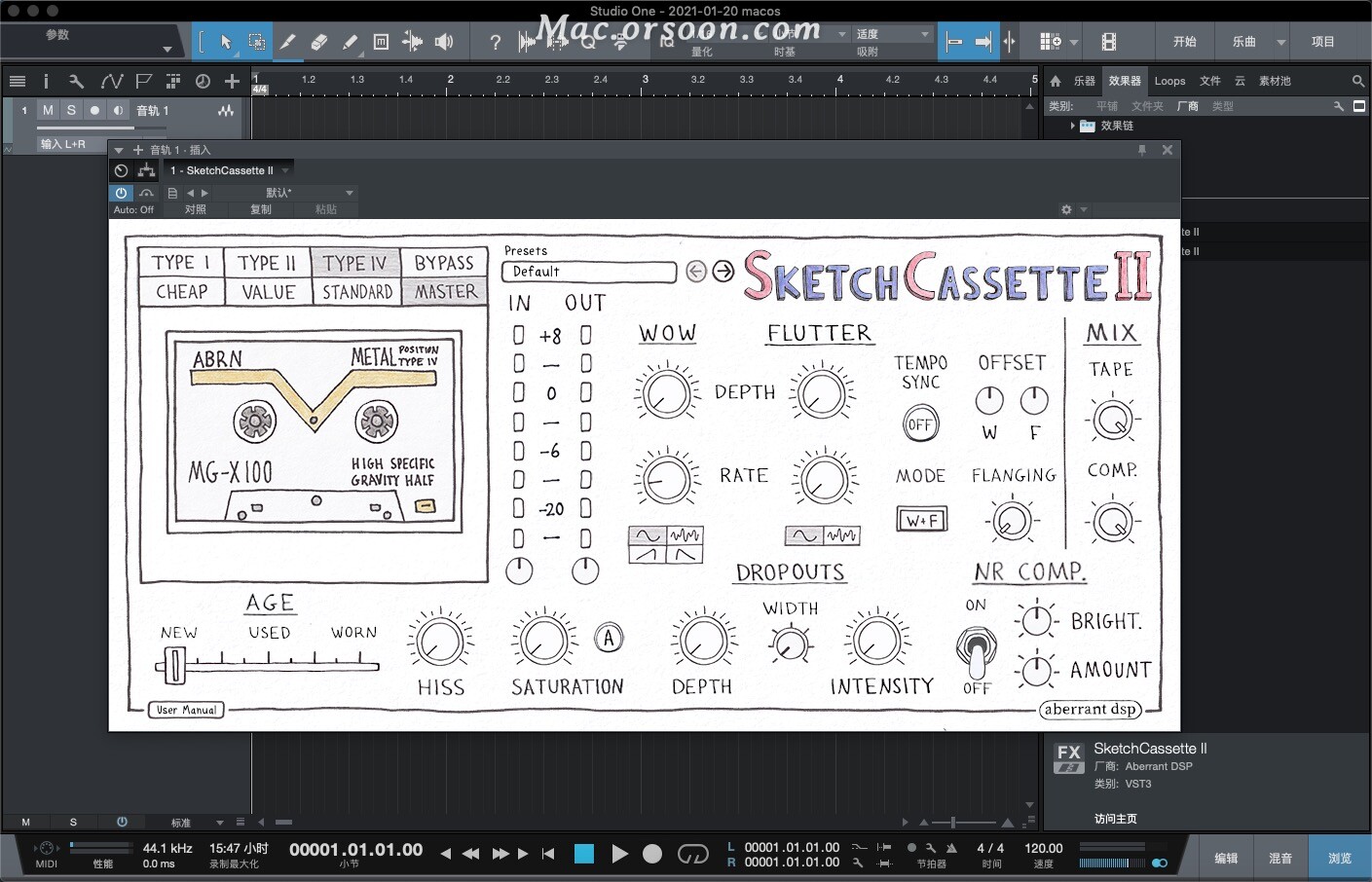The image size is (1372, 882).
Task: Open the 混音 mix view button
Action: (x=1280, y=858)
